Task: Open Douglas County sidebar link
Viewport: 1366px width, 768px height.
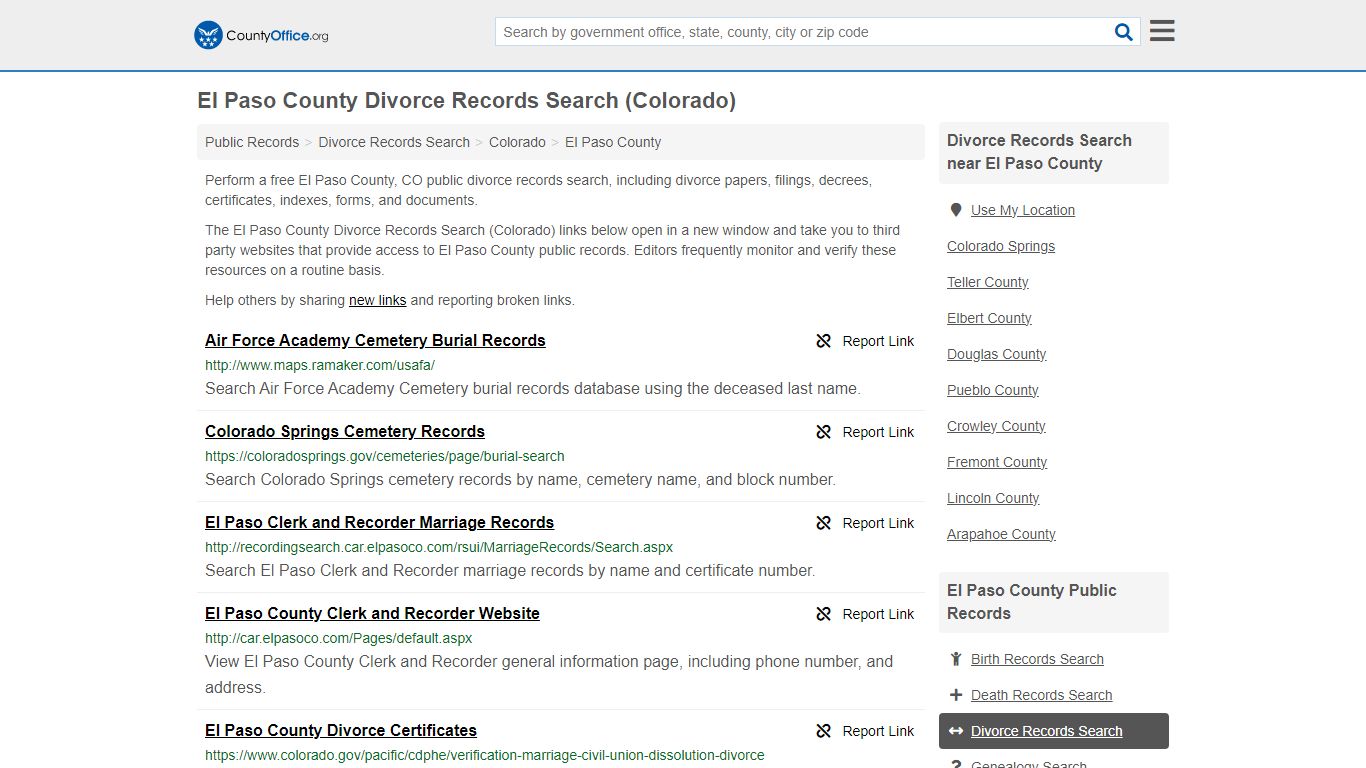Action: tap(997, 354)
